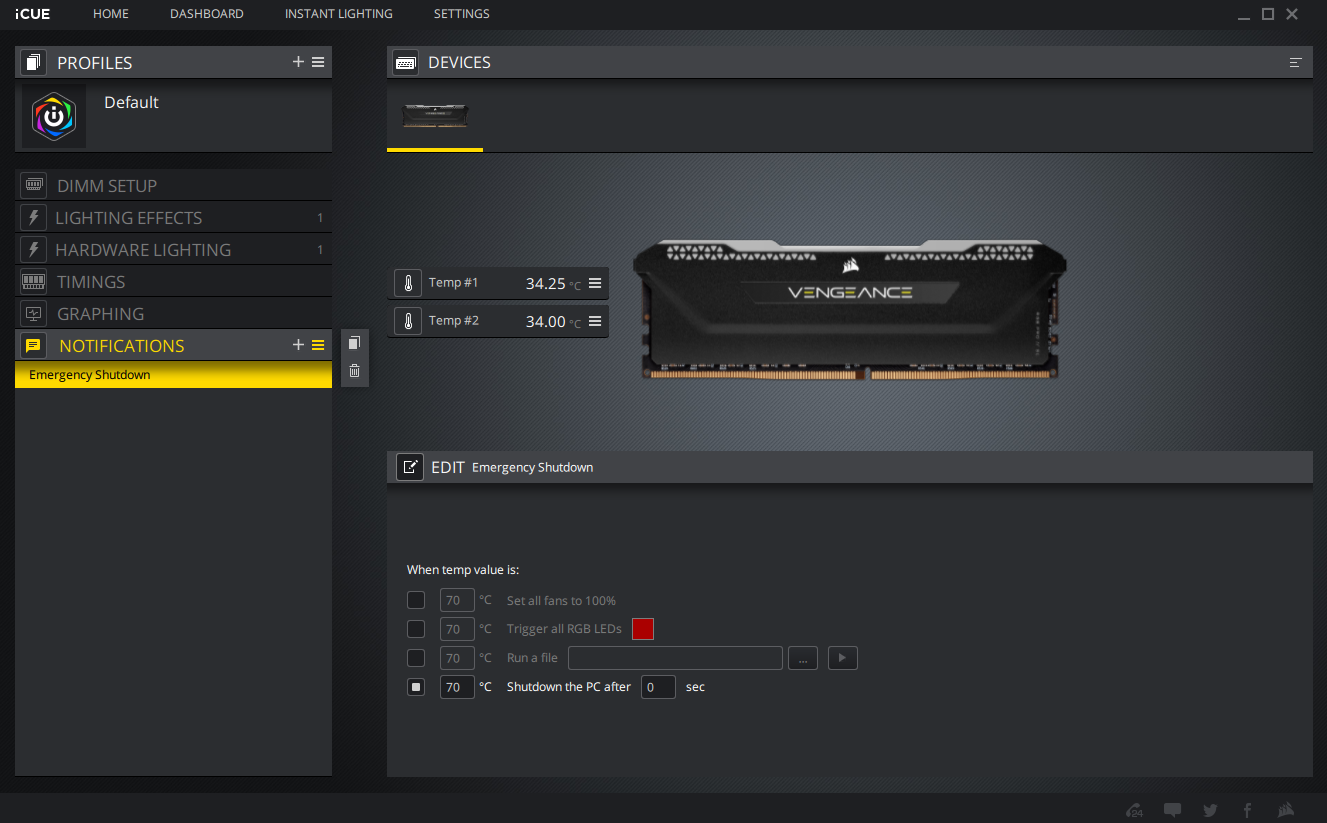Add a new notification with plus icon

(x=298, y=345)
